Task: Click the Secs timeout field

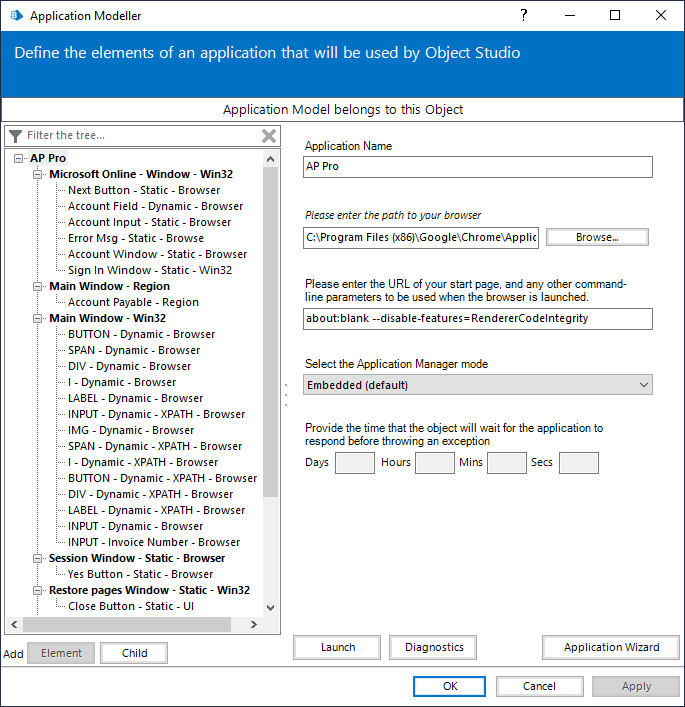Action: pos(579,463)
